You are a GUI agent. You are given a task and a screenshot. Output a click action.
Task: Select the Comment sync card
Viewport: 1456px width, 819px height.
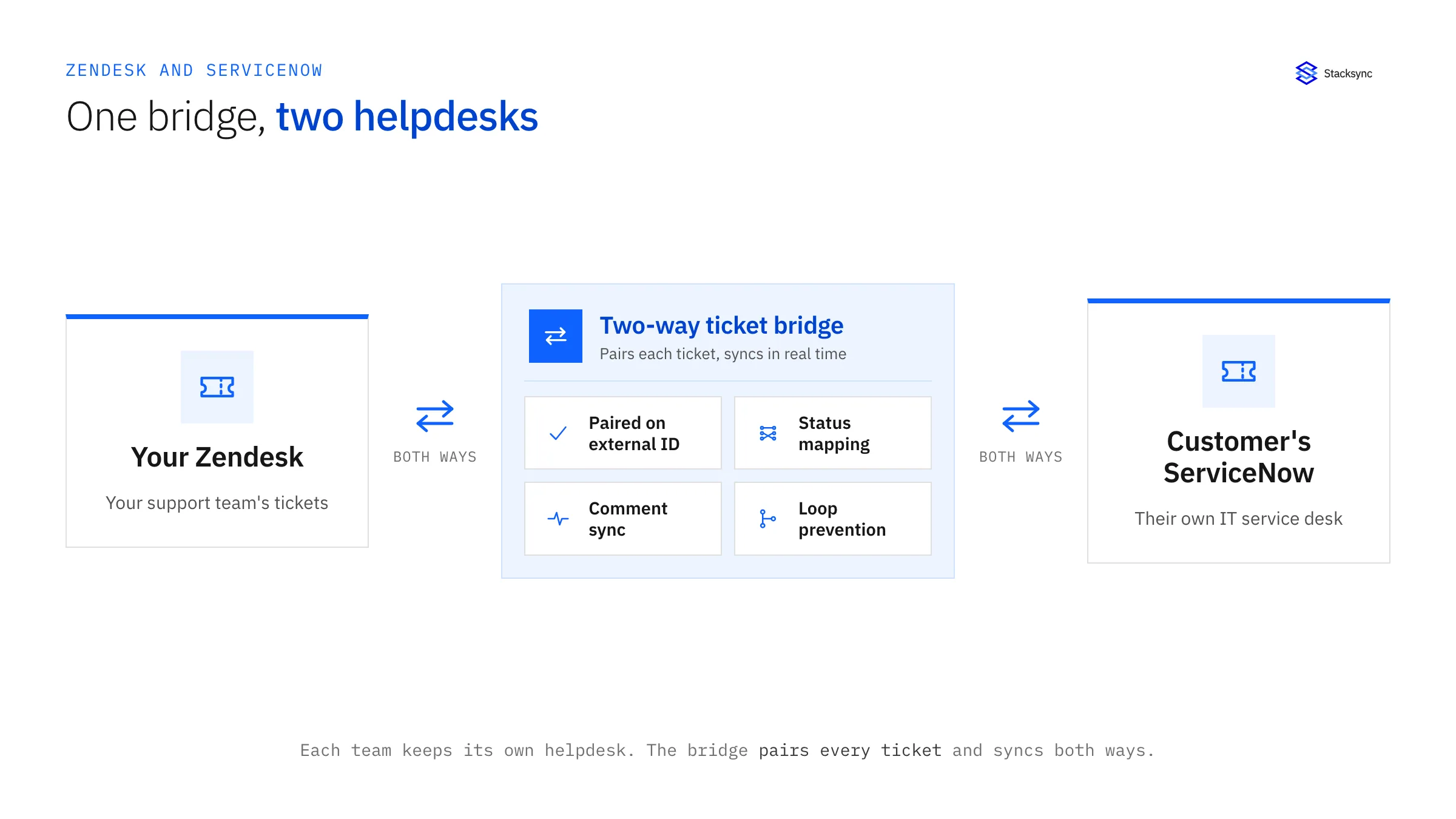coord(623,519)
